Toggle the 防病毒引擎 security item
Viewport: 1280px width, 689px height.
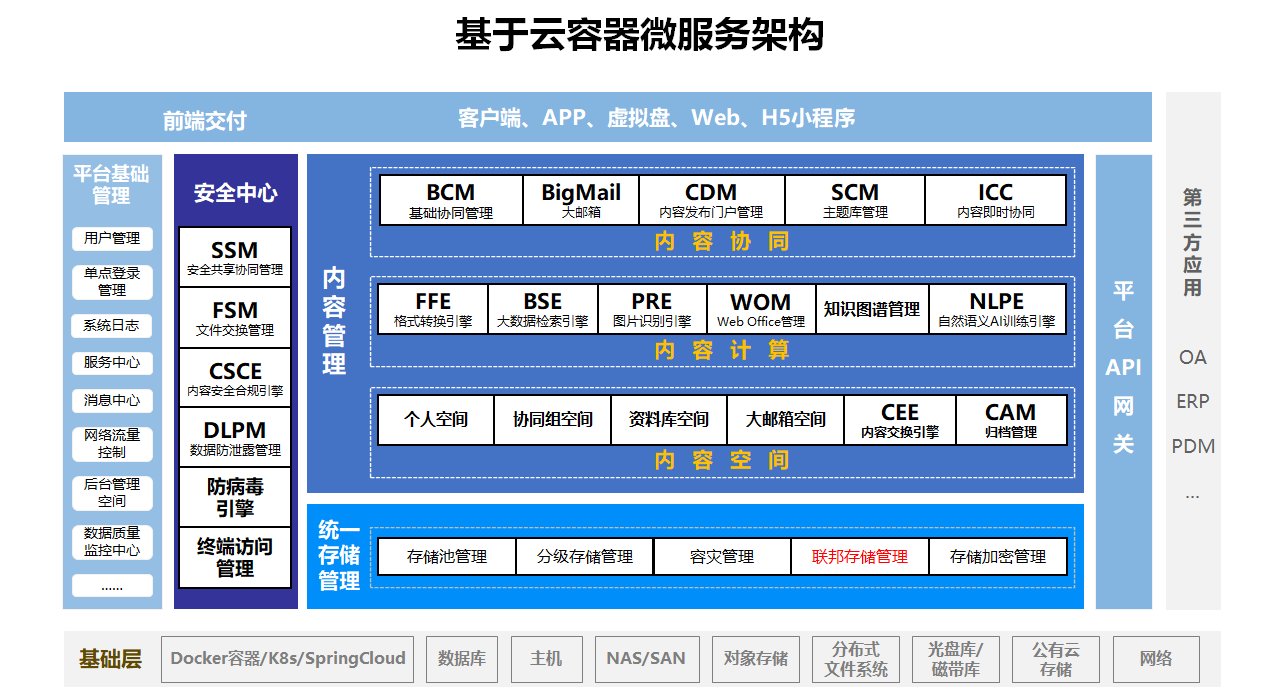(x=233, y=496)
